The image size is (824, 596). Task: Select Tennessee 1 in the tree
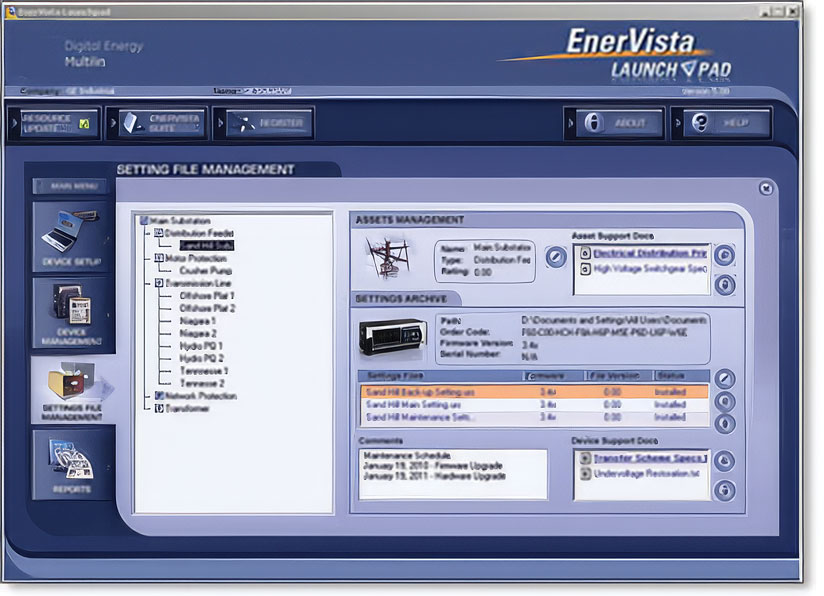pyautogui.click(x=204, y=371)
